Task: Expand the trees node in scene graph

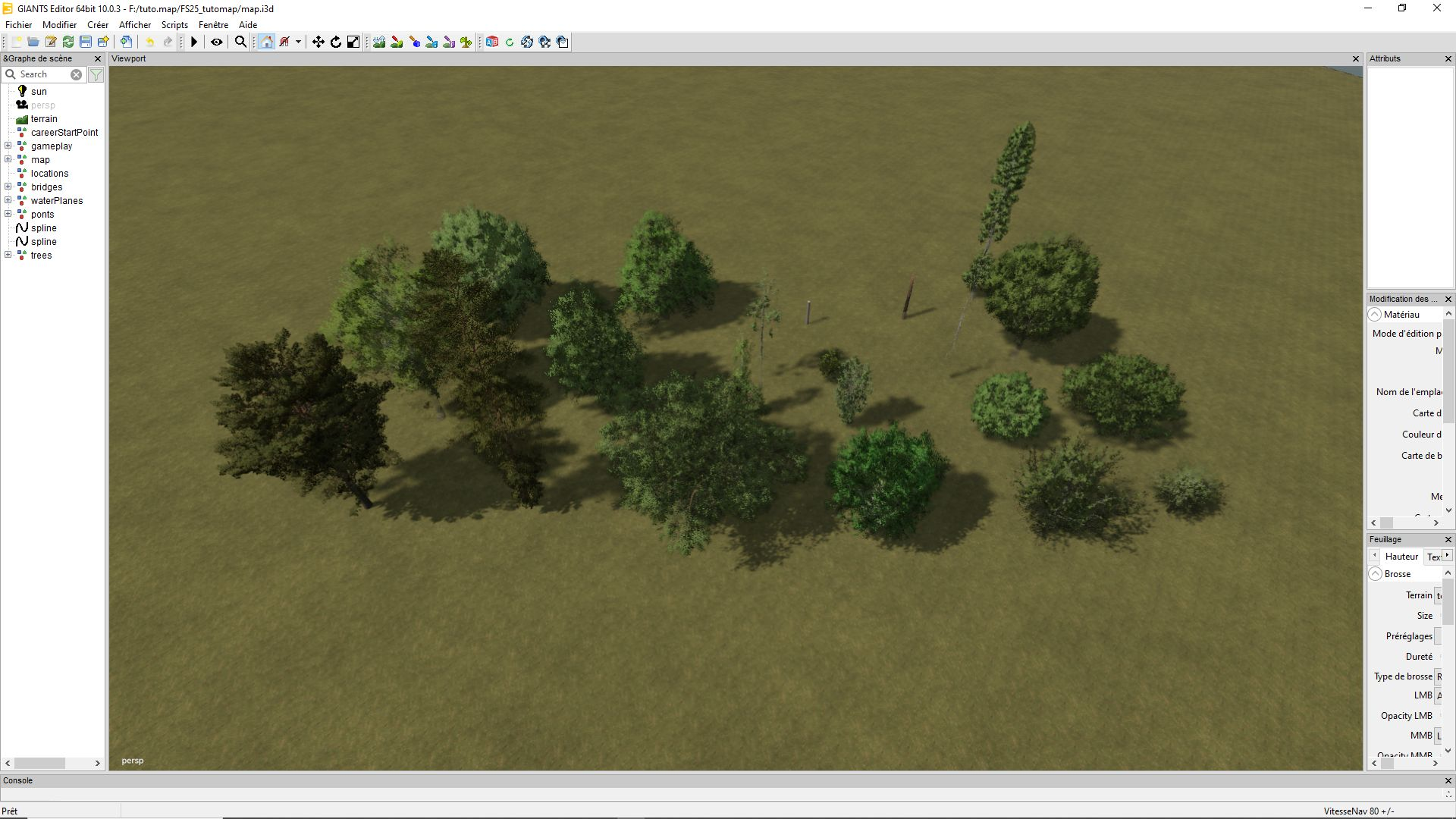Action: pyautogui.click(x=8, y=255)
